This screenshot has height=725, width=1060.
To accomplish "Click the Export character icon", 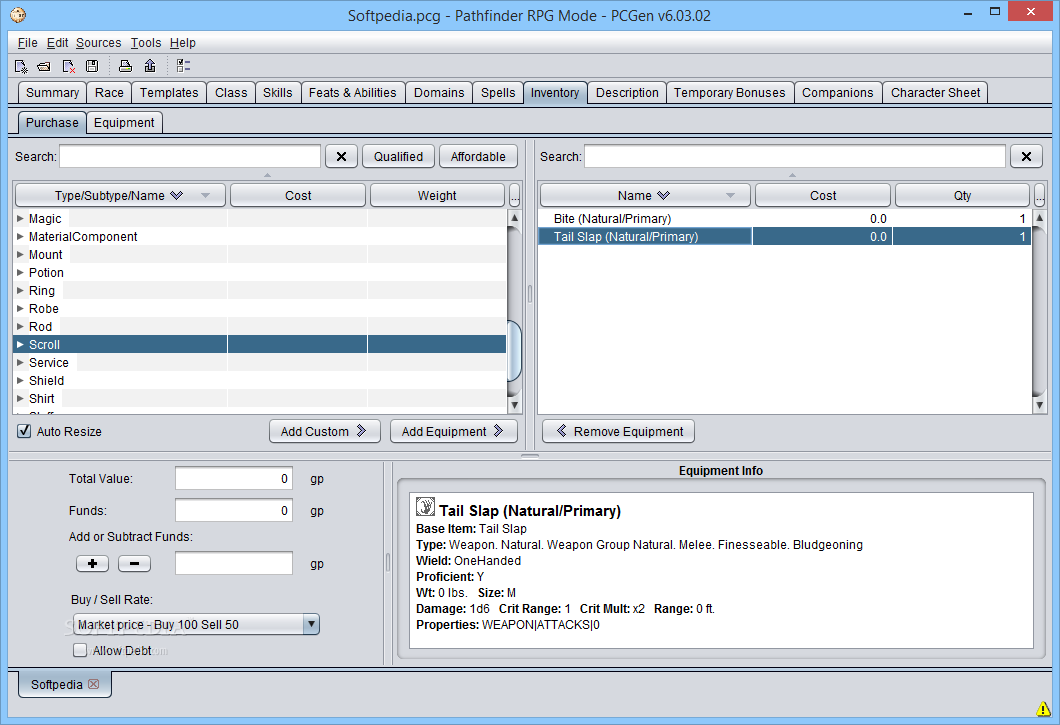I will 150,66.
